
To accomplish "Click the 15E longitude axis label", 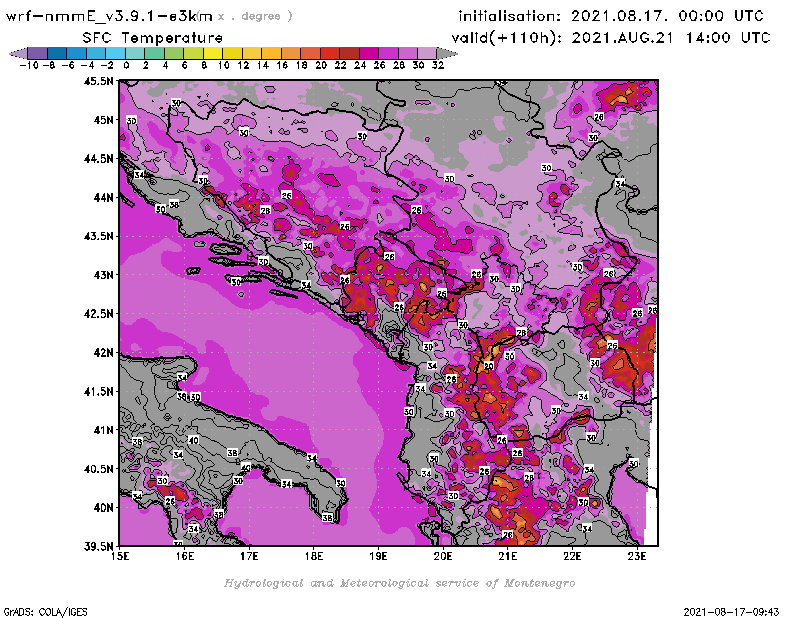I will [120, 556].
